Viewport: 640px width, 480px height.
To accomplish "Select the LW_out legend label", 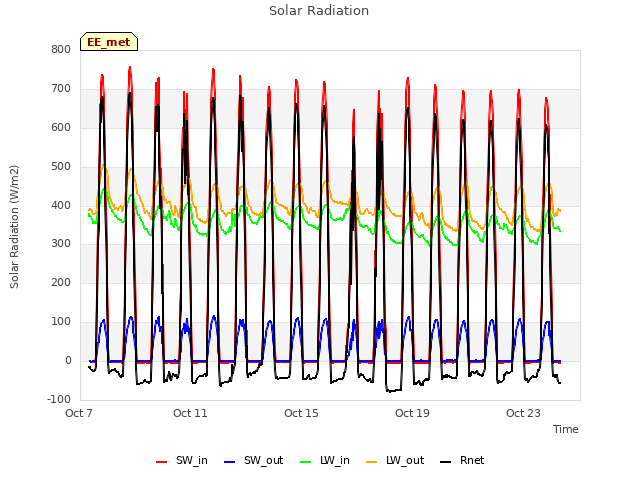I will click(405, 460).
